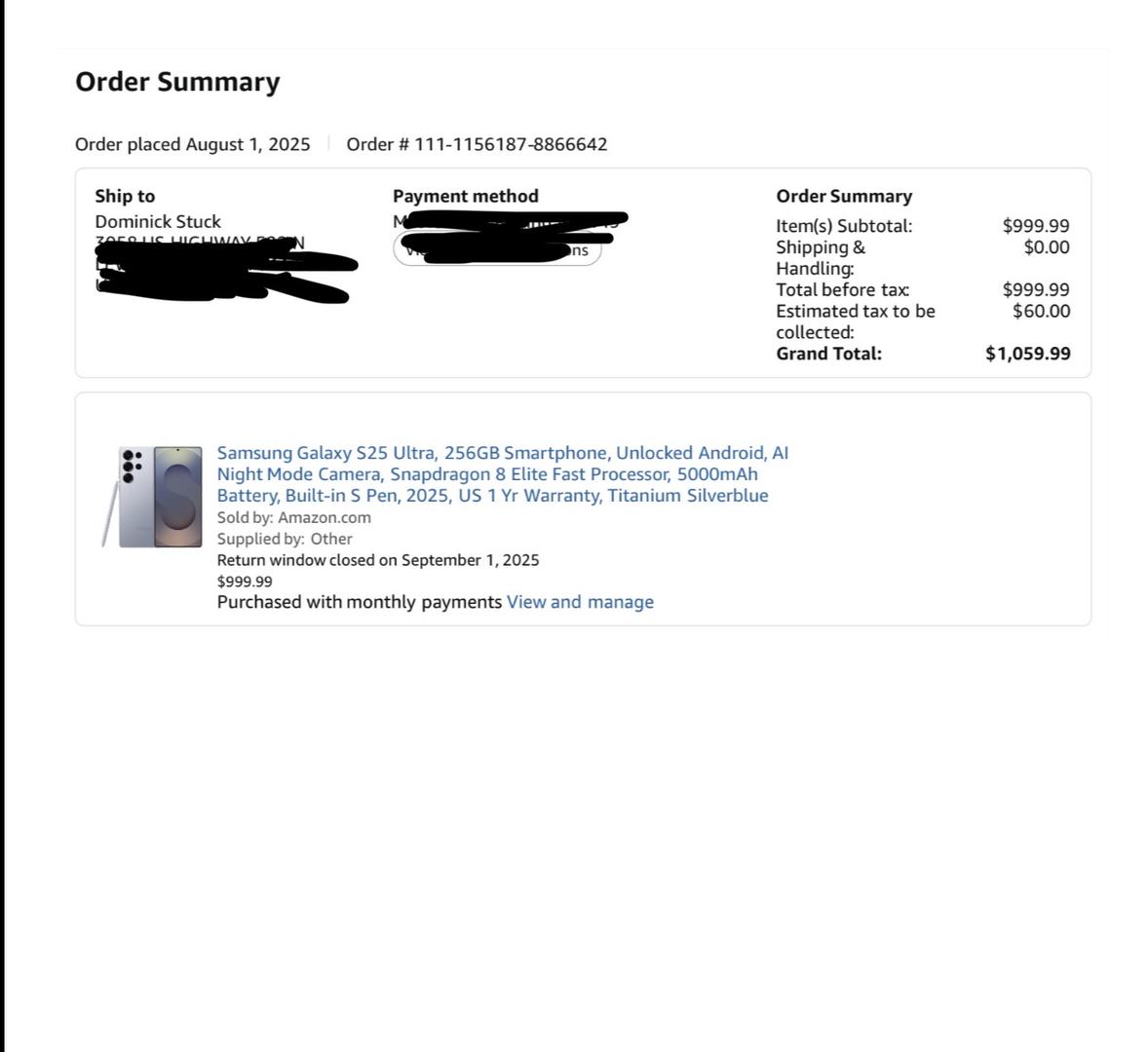Click the Return window closed notice
The width and height of the screenshot is (1148, 1052).
(x=378, y=560)
